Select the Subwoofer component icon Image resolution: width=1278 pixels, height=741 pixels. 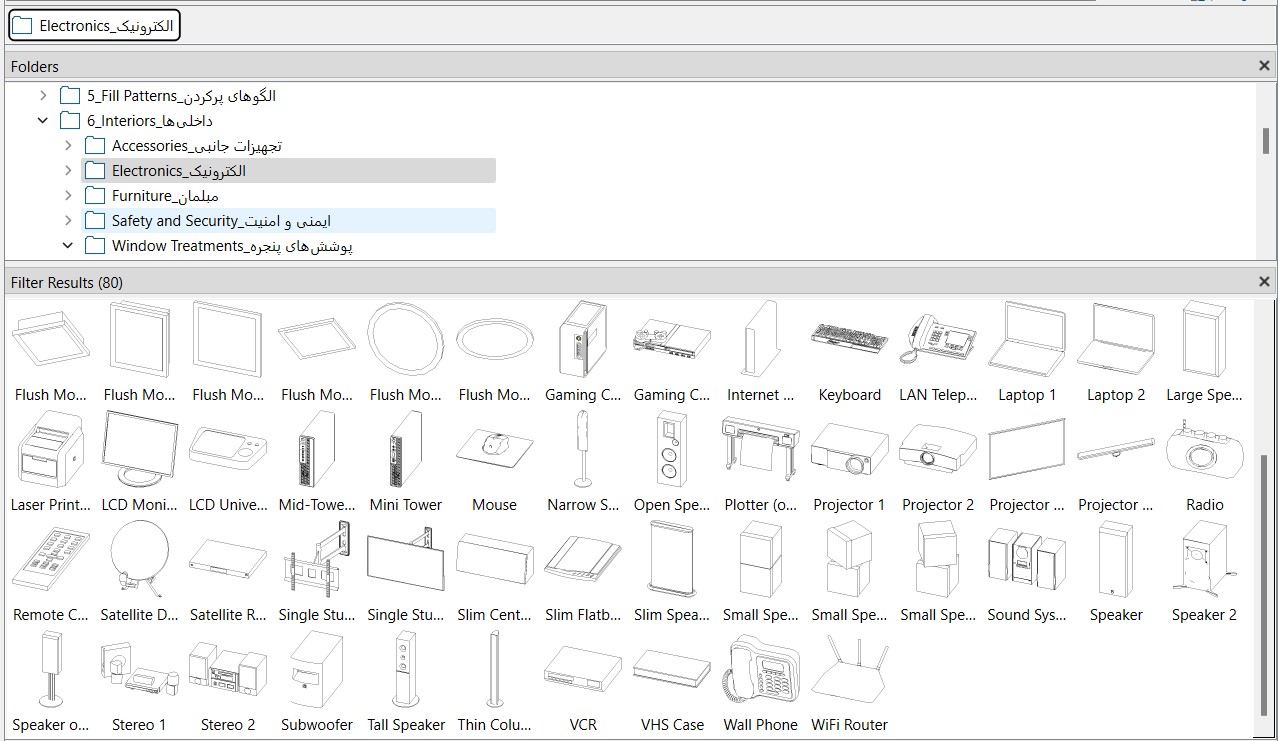(x=316, y=670)
